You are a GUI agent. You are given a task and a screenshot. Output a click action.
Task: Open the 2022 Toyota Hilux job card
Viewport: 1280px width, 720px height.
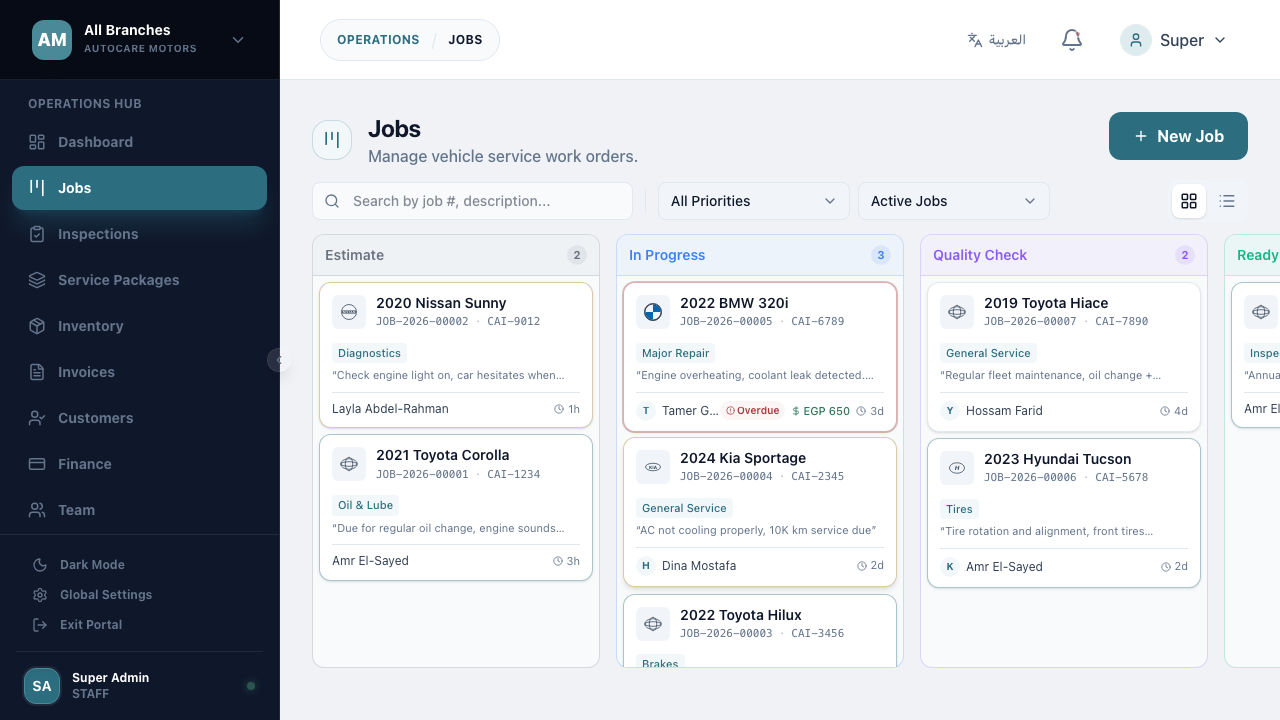coord(760,631)
